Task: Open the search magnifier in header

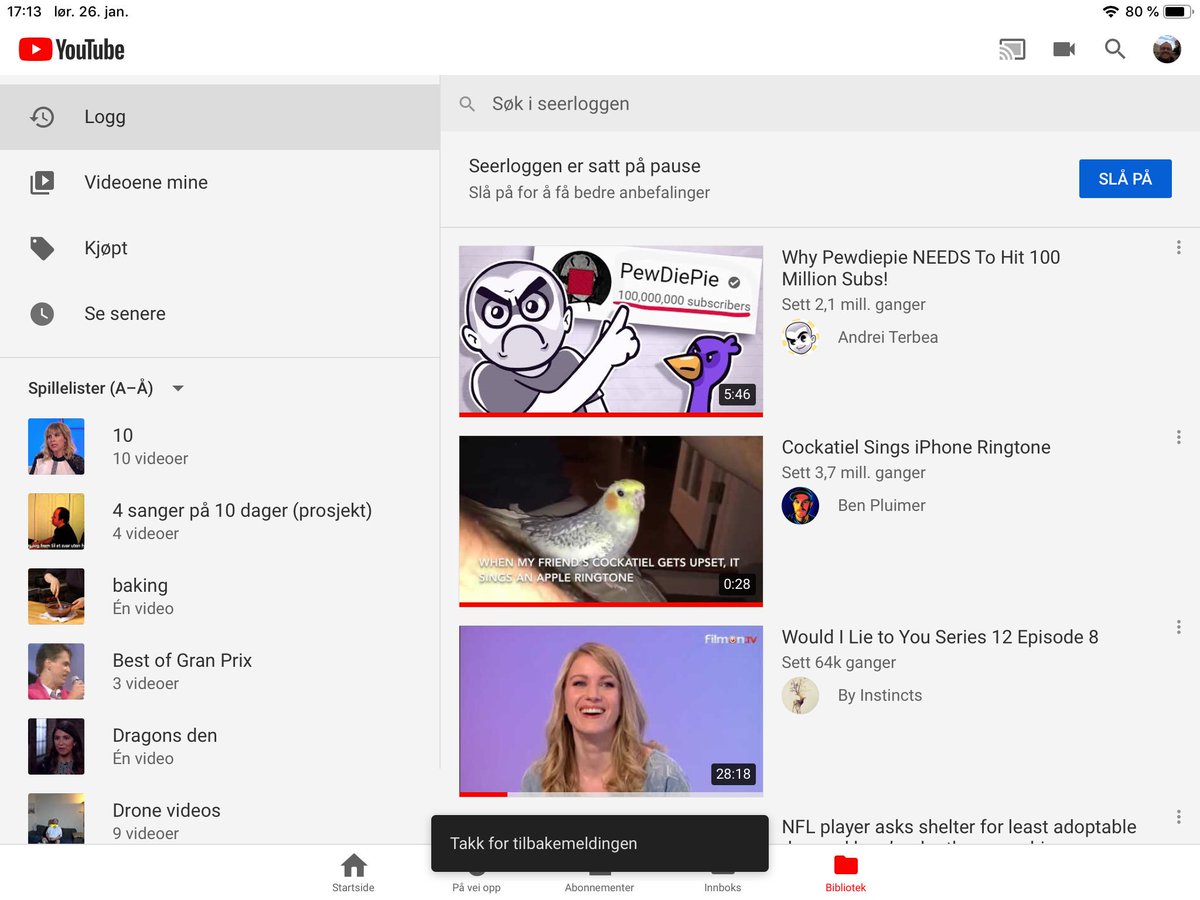Action: coord(1115,49)
